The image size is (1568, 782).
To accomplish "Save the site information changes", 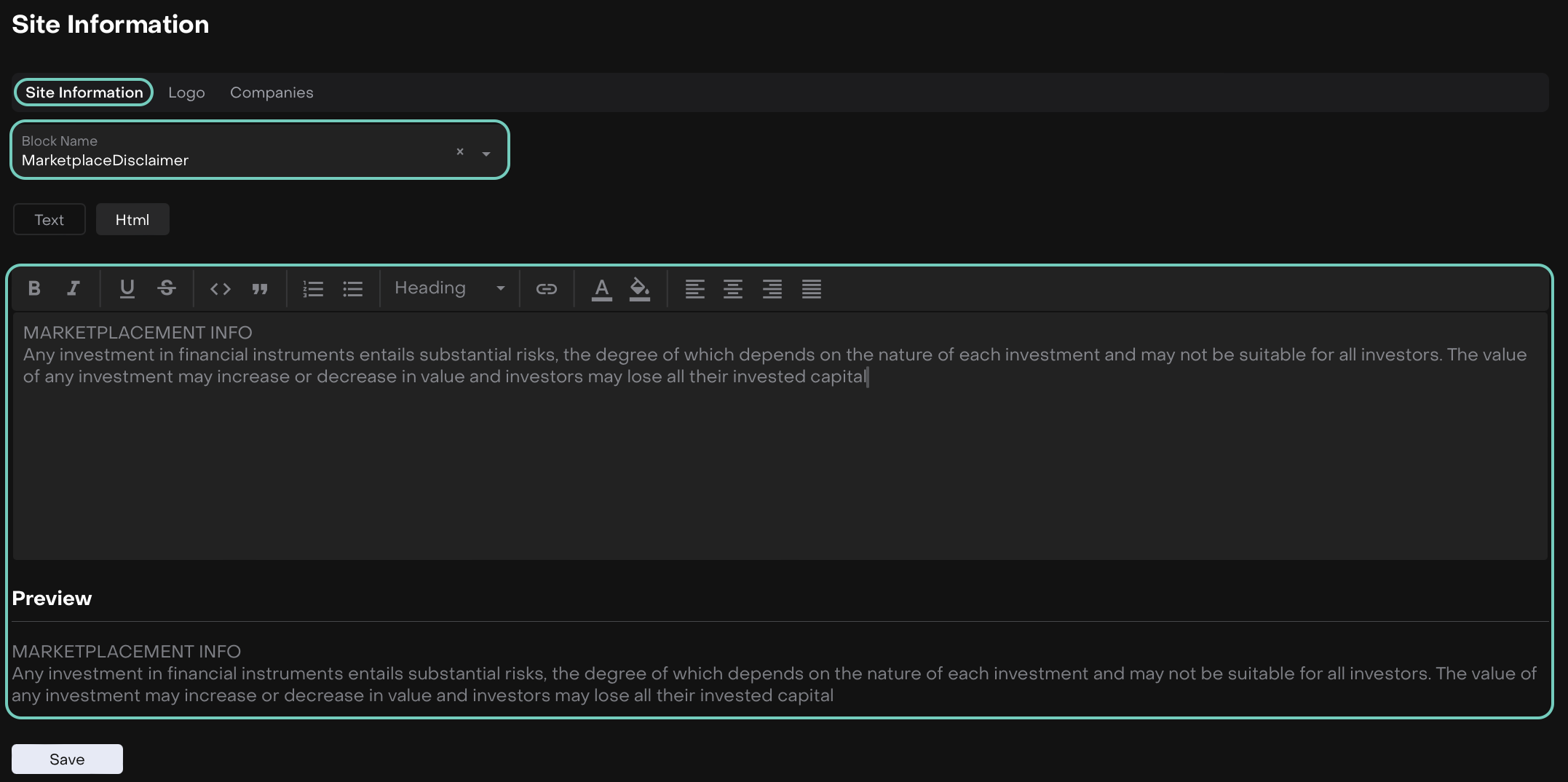I will pyautogui.click(x=67, y=759).
